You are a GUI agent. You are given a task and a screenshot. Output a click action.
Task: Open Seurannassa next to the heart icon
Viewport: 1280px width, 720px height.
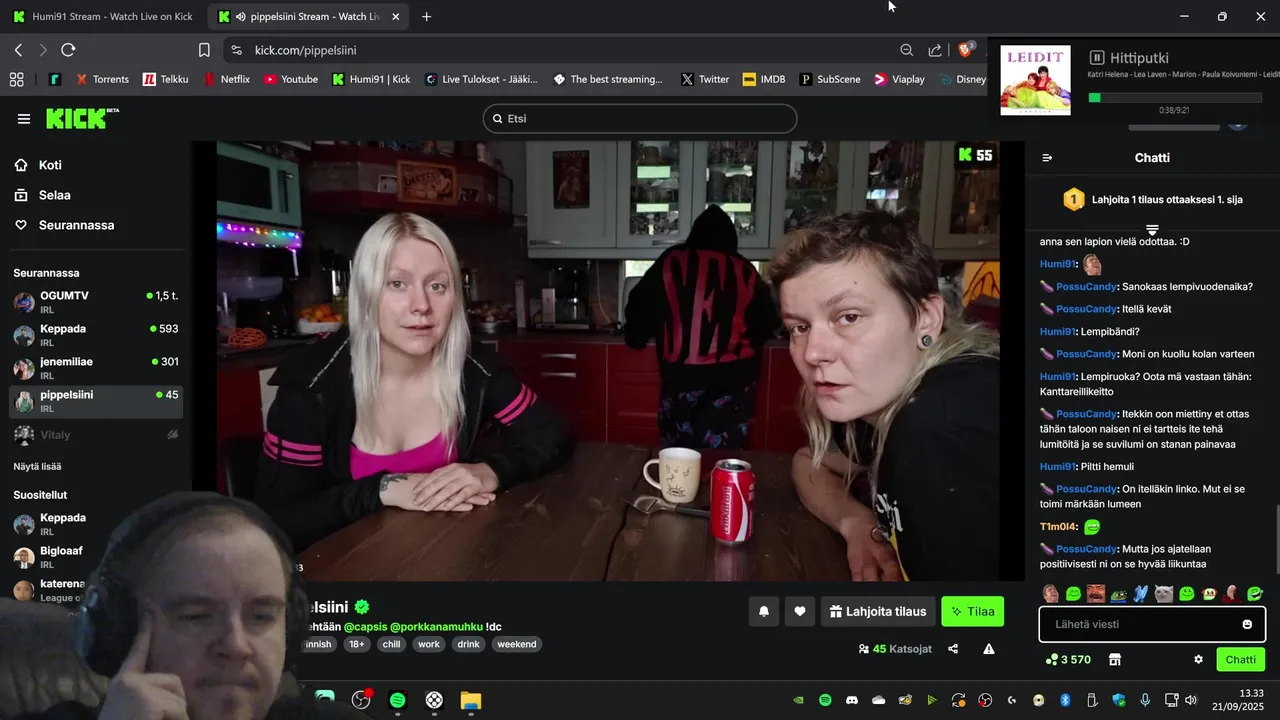(76, 225)
